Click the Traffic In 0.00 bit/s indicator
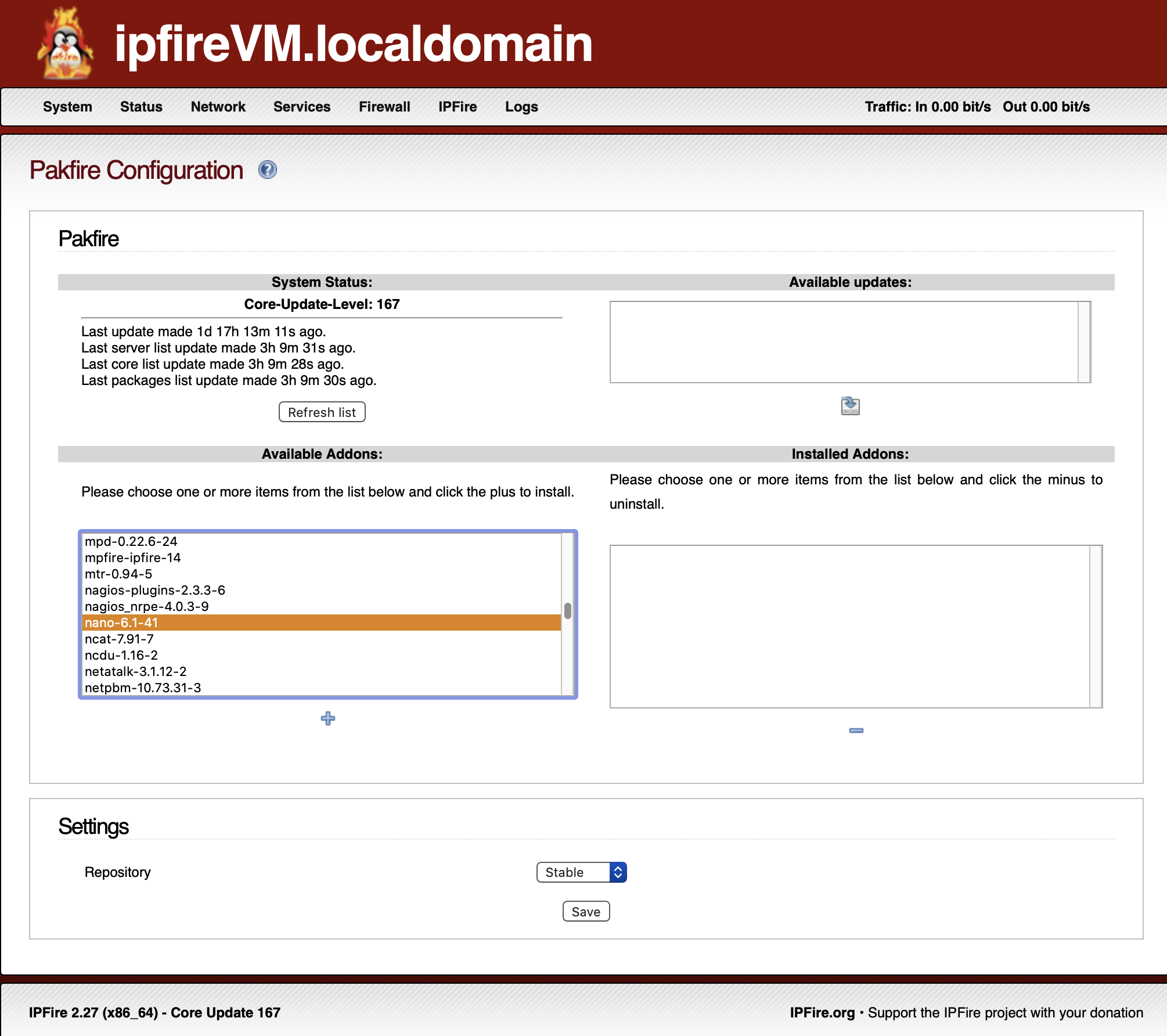The height and width of the screenshot is (1036, 1167). [928, 107]
